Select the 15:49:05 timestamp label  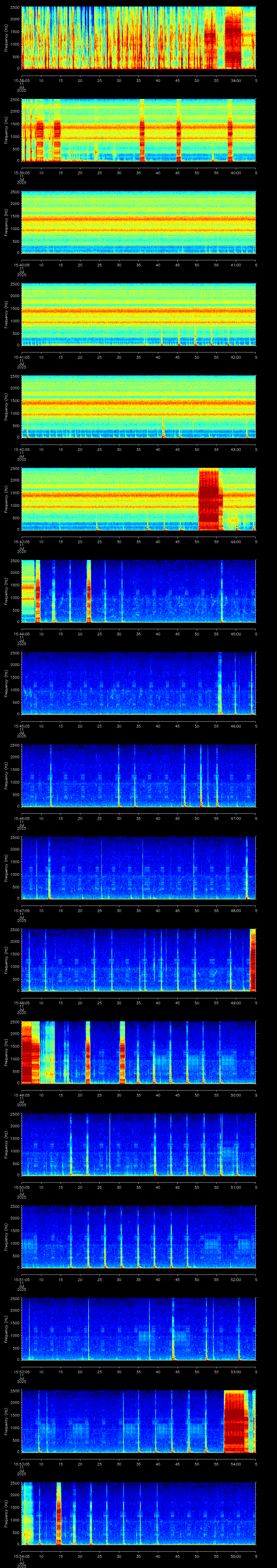click(x=21, y=1095)
